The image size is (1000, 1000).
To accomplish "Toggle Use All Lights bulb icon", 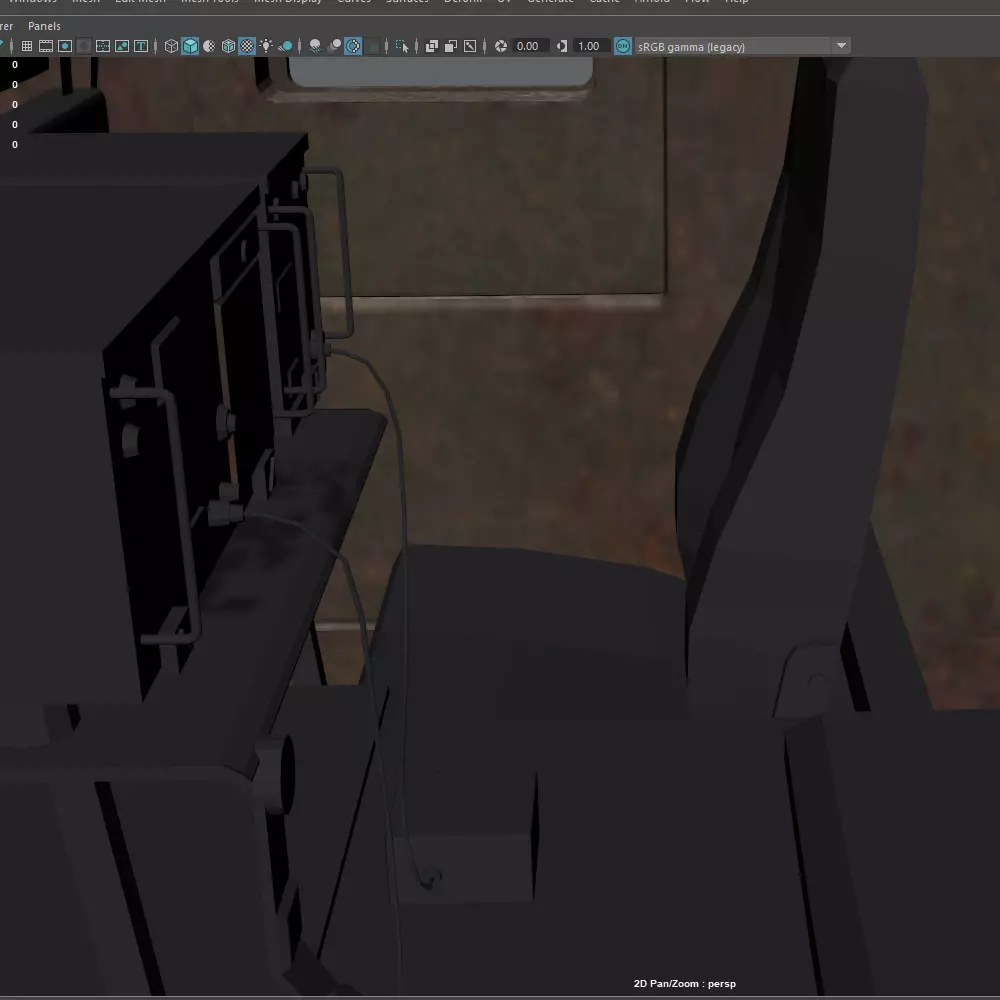I will pos(266,46).
